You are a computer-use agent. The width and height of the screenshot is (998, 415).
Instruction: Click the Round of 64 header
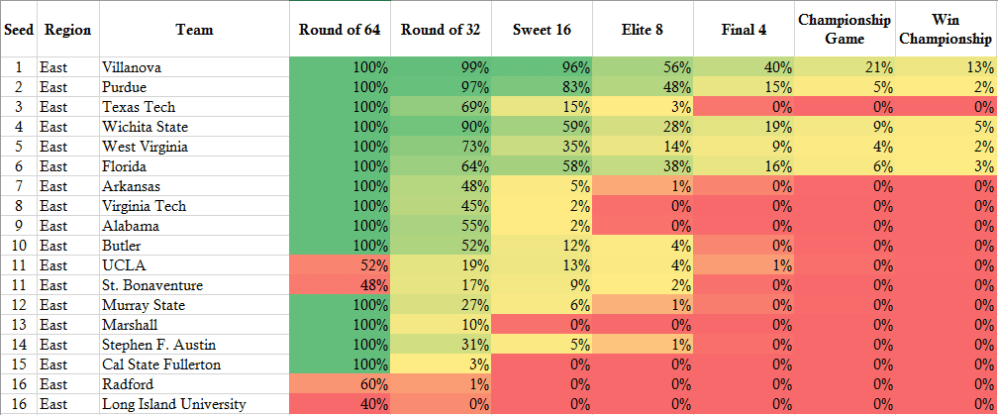339,30
